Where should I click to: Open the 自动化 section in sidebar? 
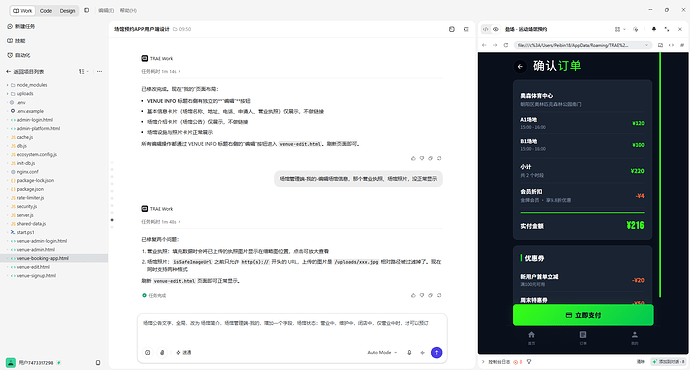(x=19, y=55)
